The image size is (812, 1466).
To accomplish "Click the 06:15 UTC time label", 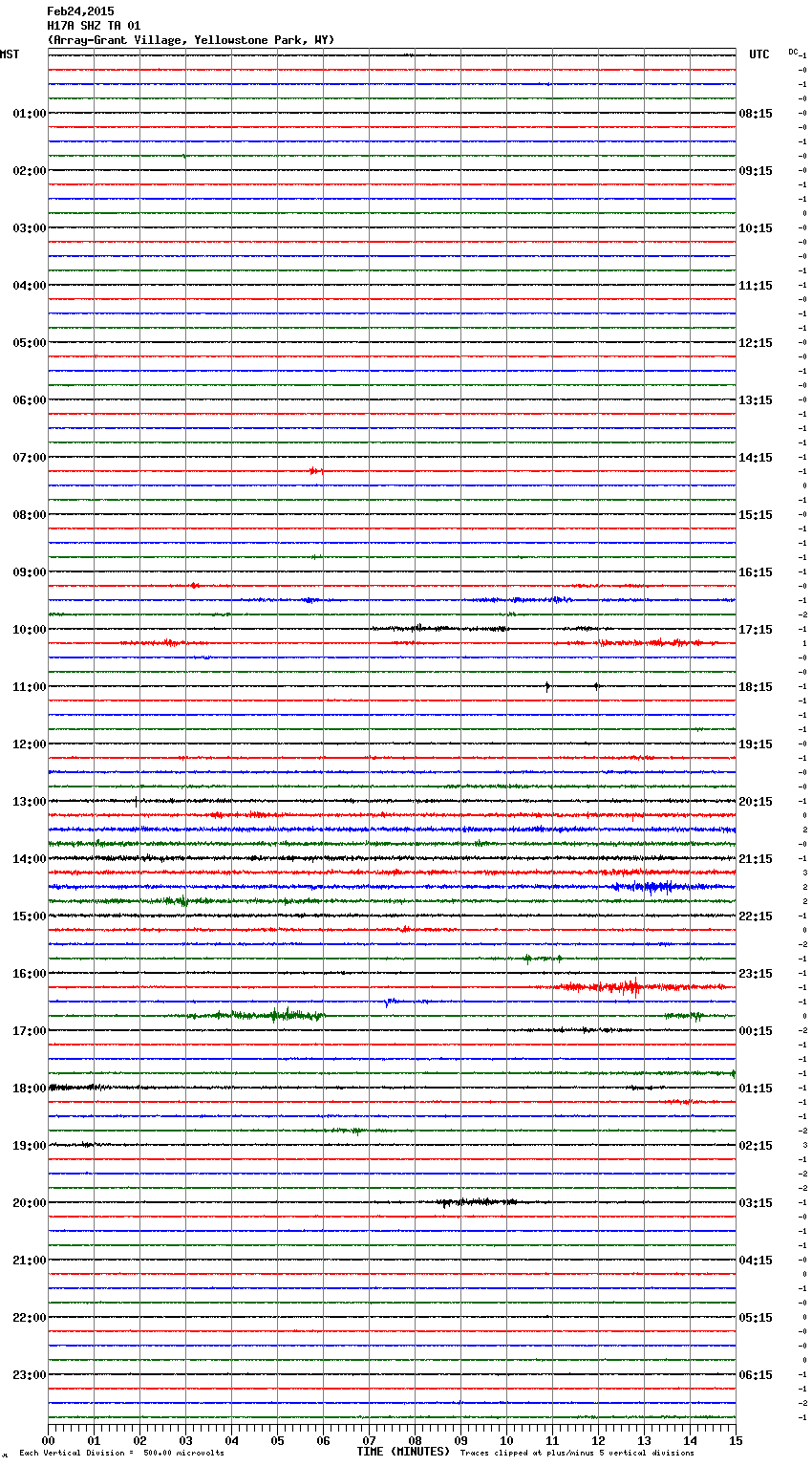I will point(756,1375).
